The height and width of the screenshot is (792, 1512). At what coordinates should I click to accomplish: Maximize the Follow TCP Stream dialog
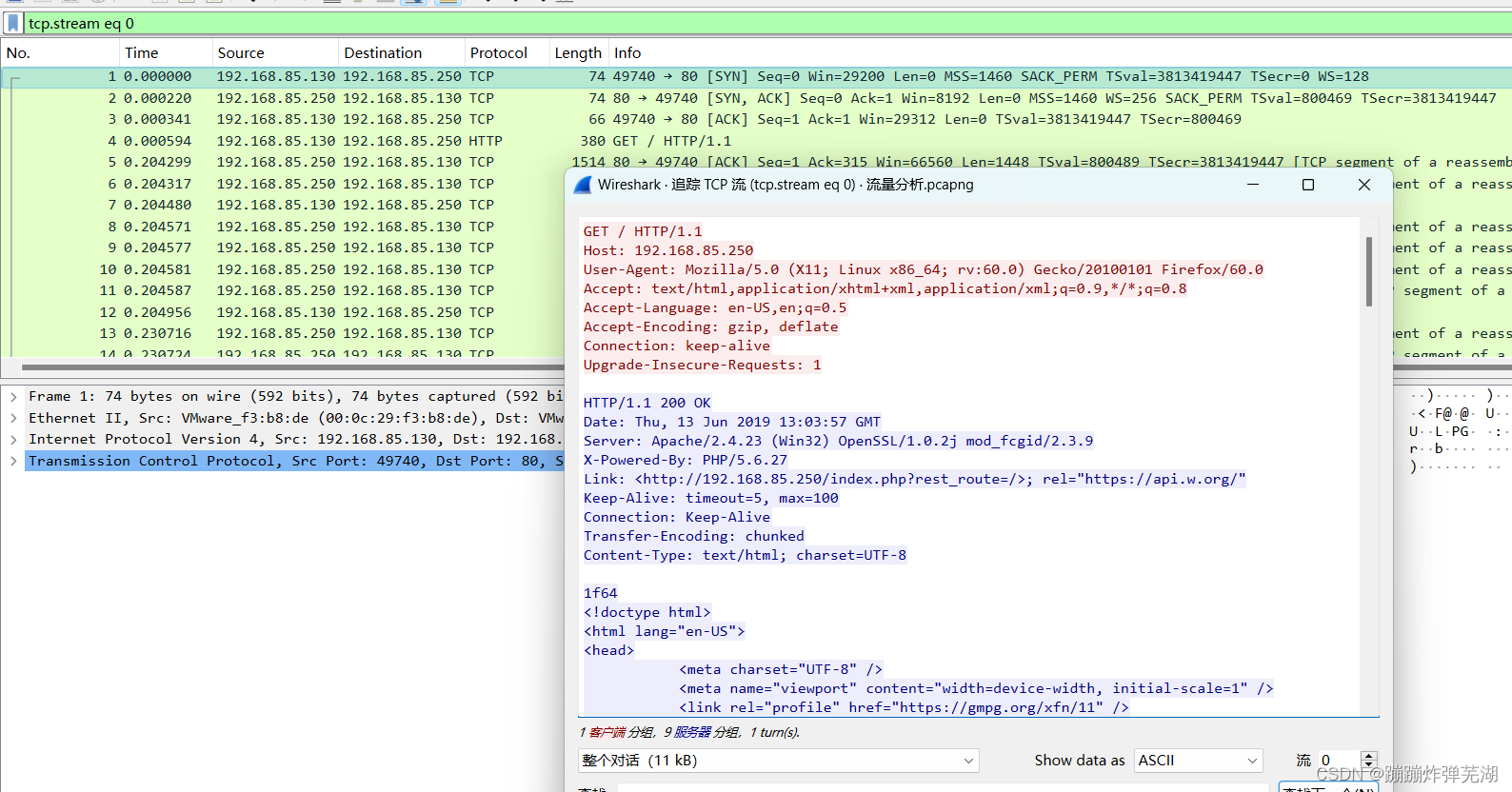coord(1308,185)
